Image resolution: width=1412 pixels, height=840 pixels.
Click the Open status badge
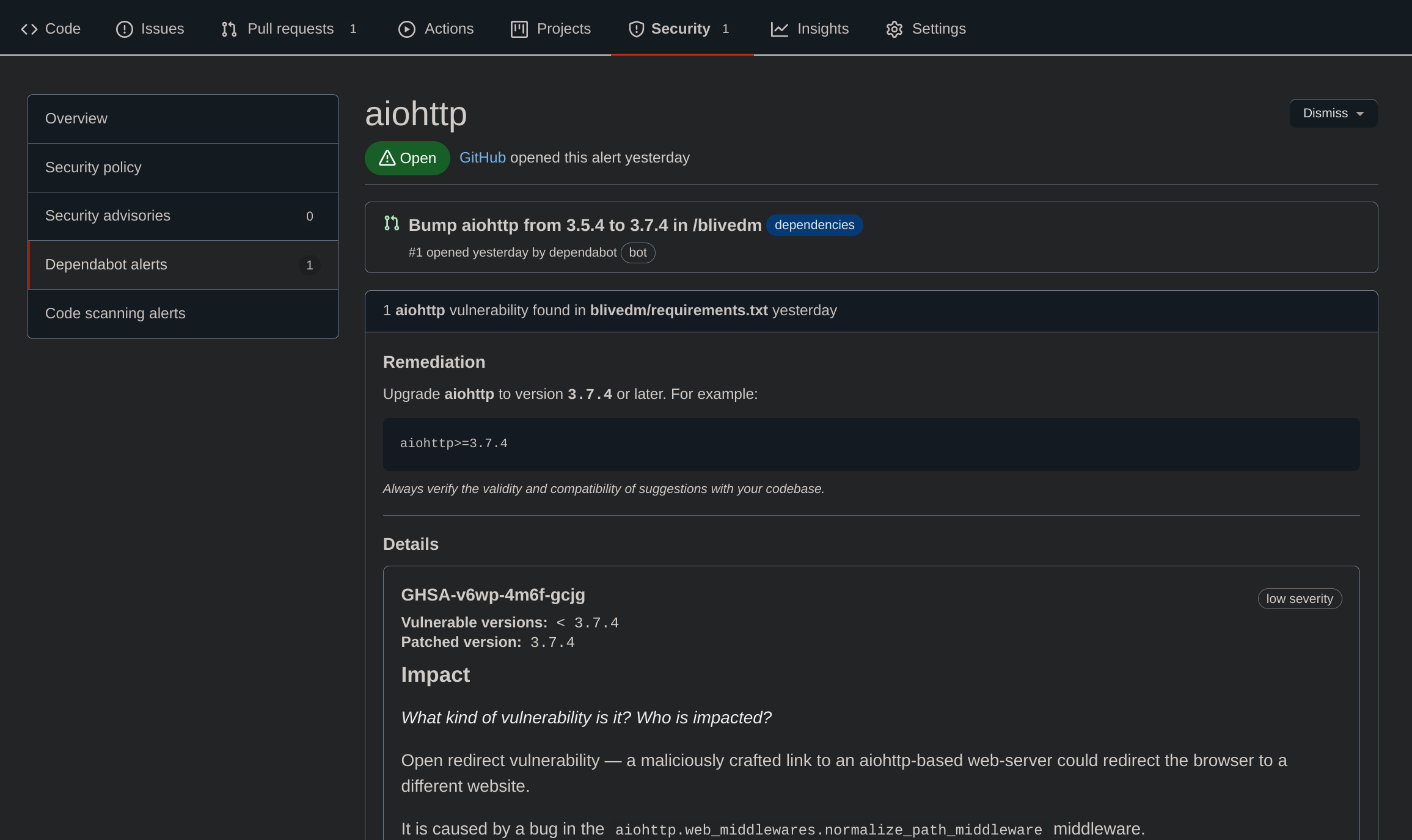[x=408, y=158]
